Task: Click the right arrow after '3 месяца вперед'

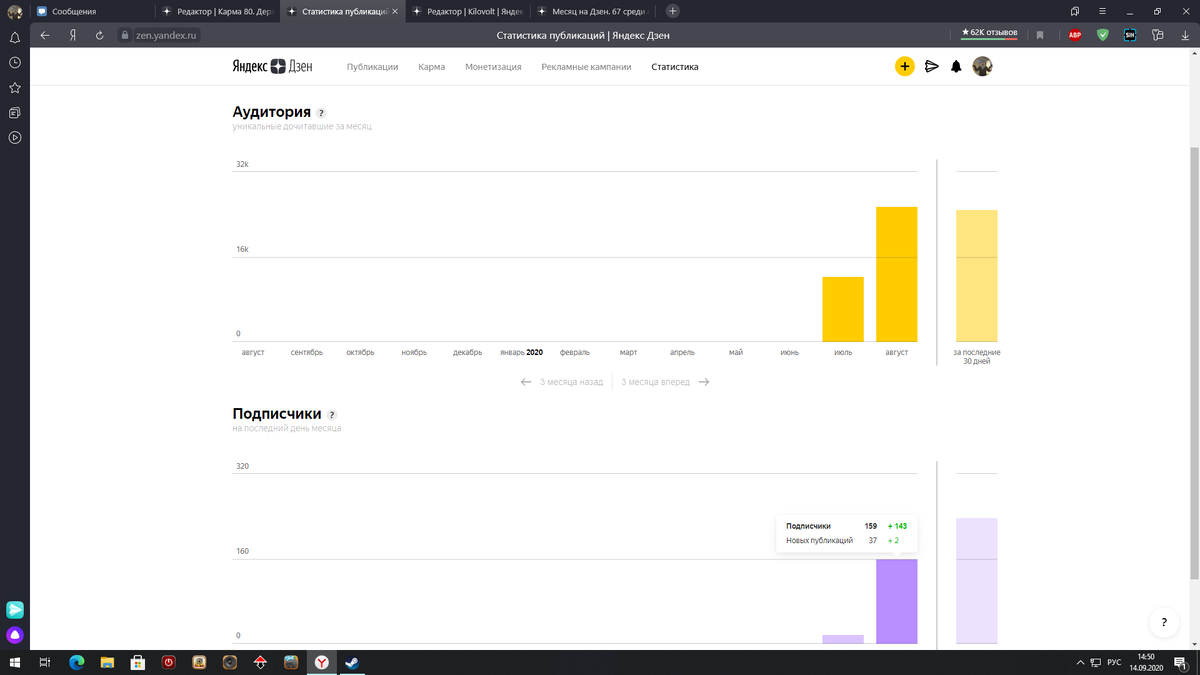Action: (704, 382)
